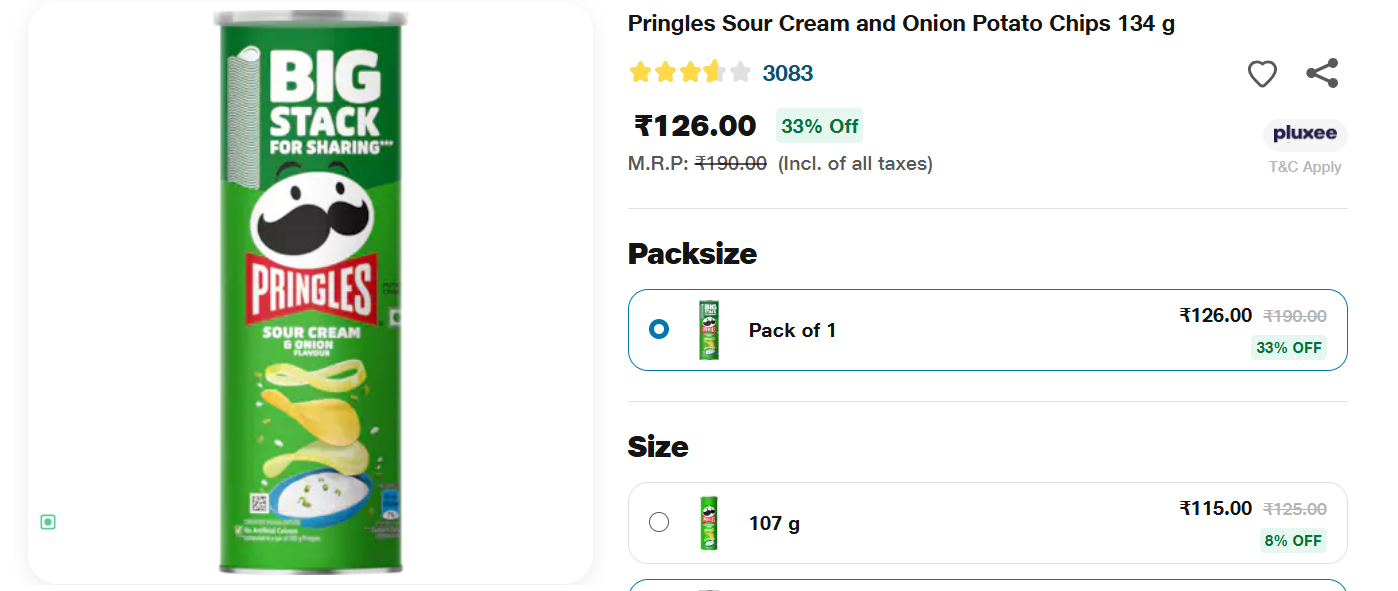The height and width of the screenshot is (591, 1398).
Task: Click the main Pringles product image
Action: tap(310, 292)
